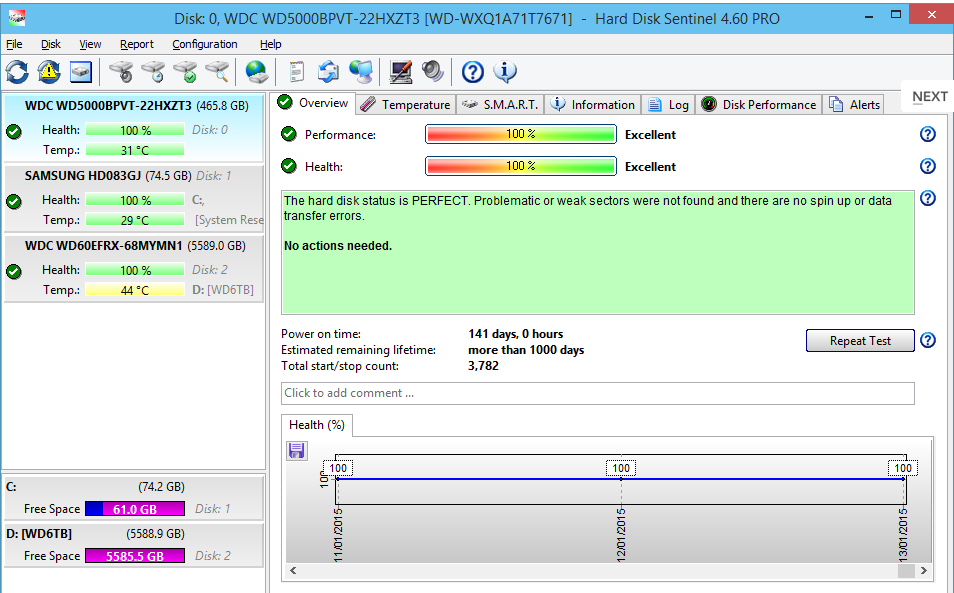
Task: Open the disk with magnifier surface test icon
Action: click(x=217, y=72)
